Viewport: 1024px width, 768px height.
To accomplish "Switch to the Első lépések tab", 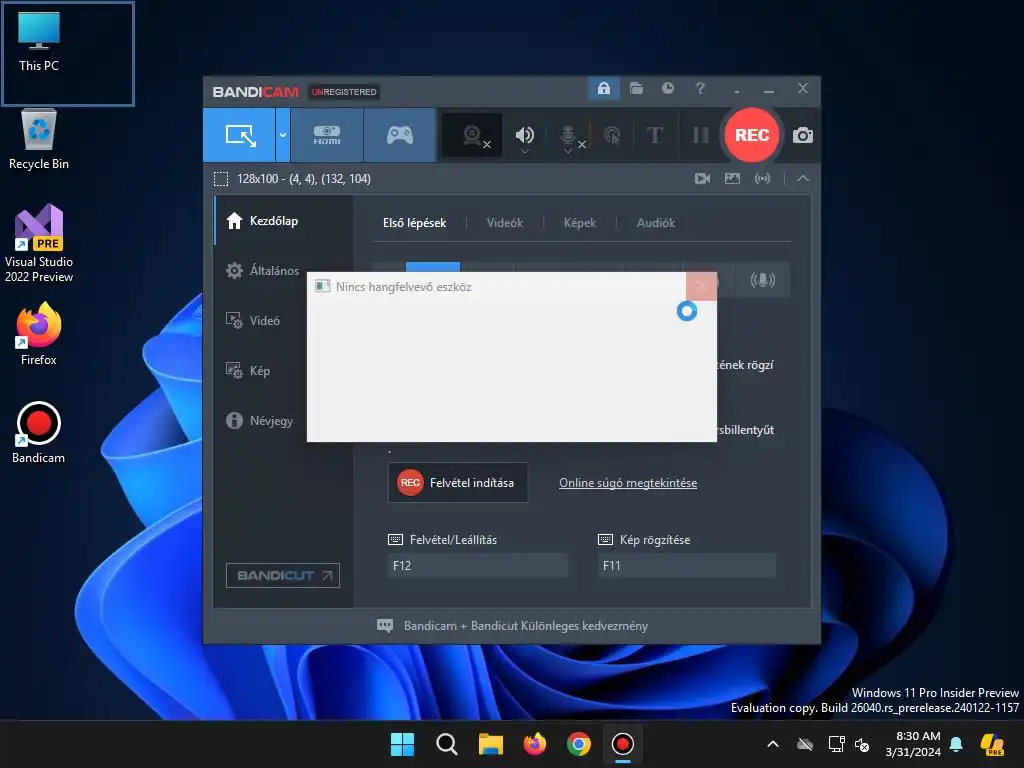I will tap(415, 223).
